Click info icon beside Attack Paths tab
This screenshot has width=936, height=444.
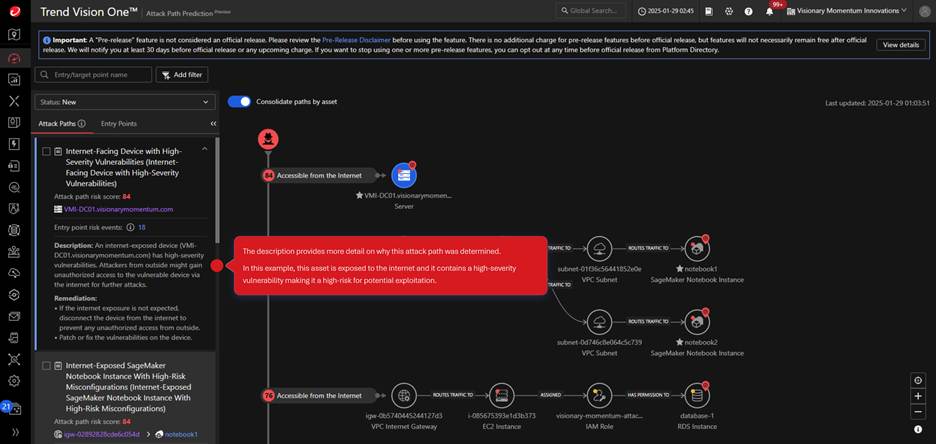pos(82,124)
